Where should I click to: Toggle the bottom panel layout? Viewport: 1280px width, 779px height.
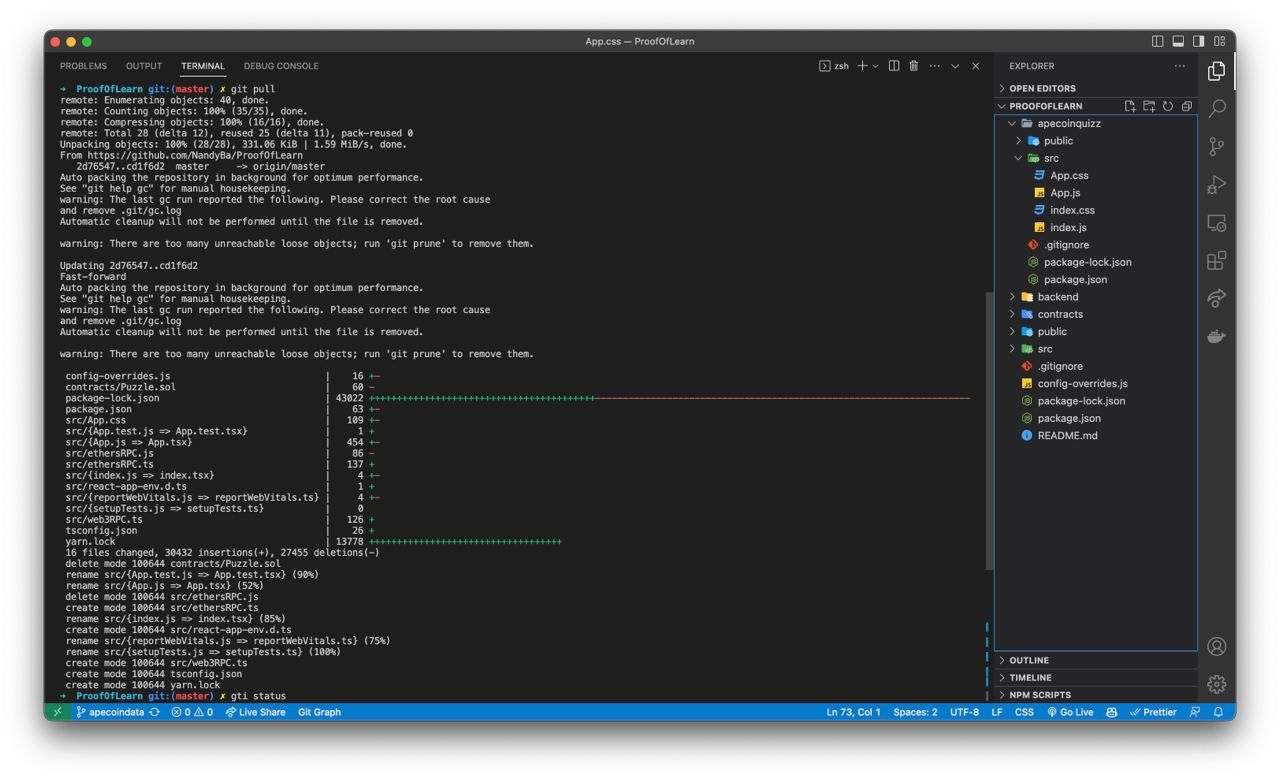[1178, 41]
